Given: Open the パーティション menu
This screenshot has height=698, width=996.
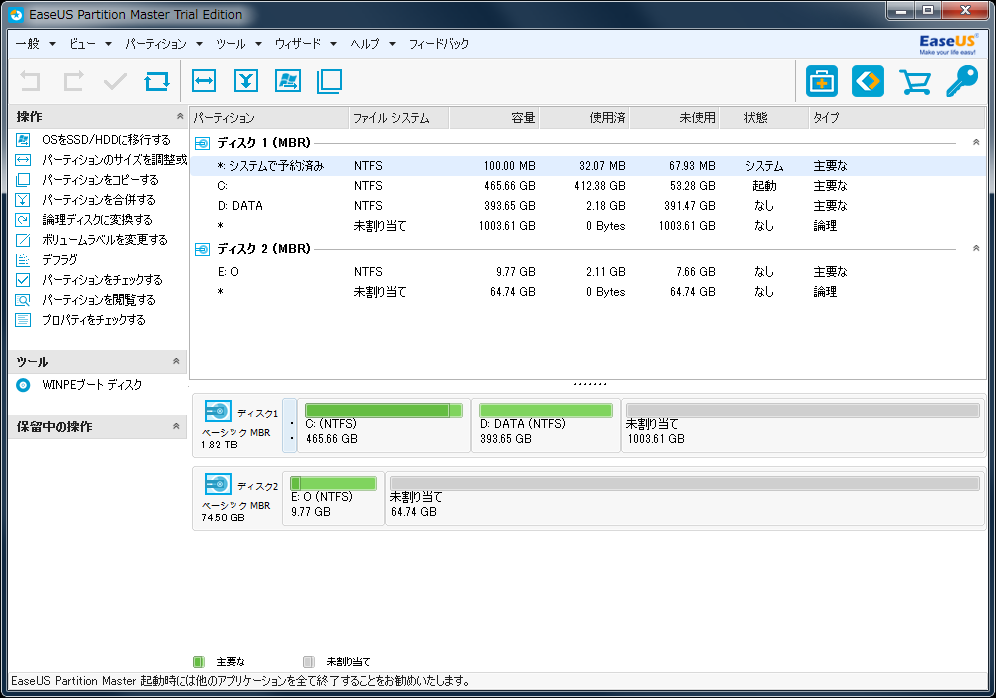Looking at the screenshot, I should [156, 44].
